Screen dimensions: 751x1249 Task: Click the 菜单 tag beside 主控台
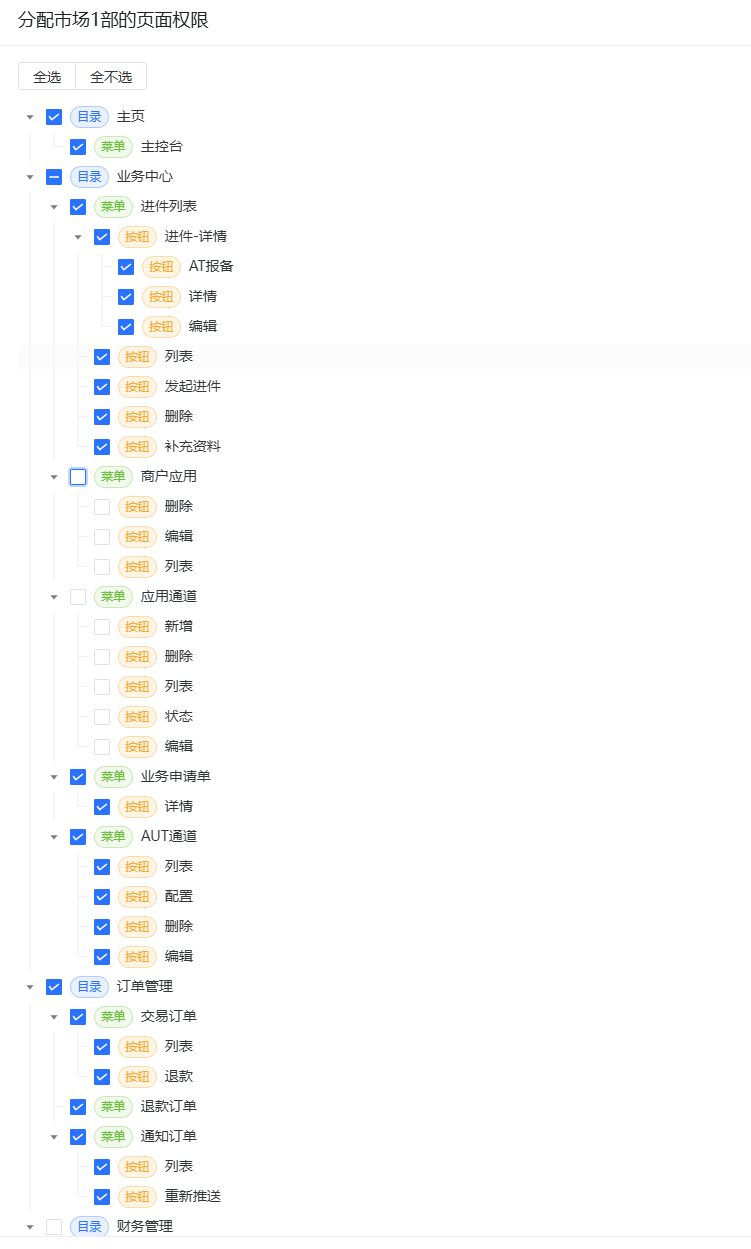(x=113, y=147)
